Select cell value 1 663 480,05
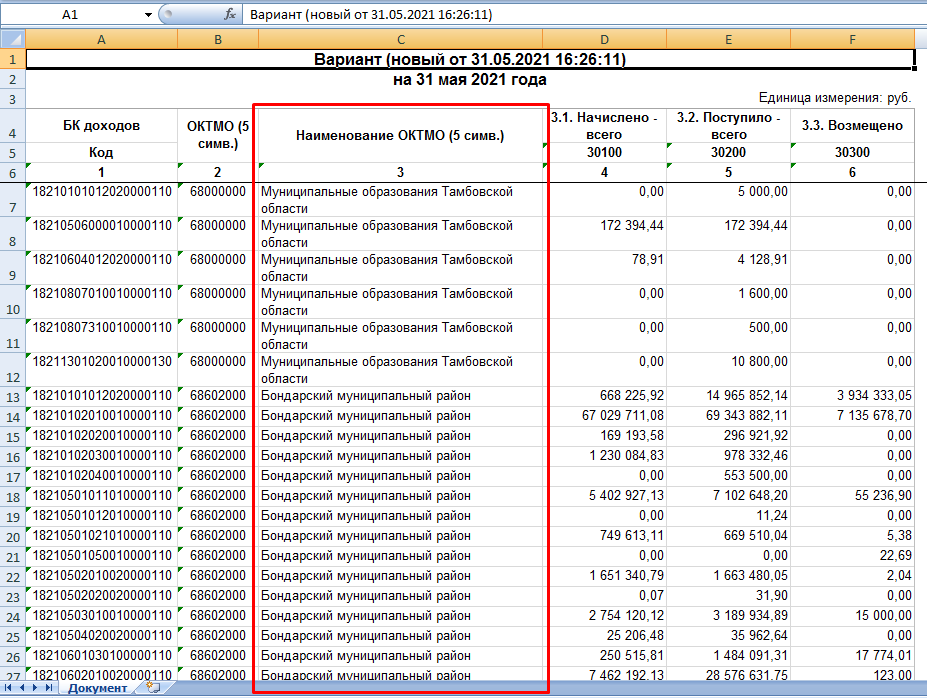Screen dimensions: 927x698 [728, 576]
